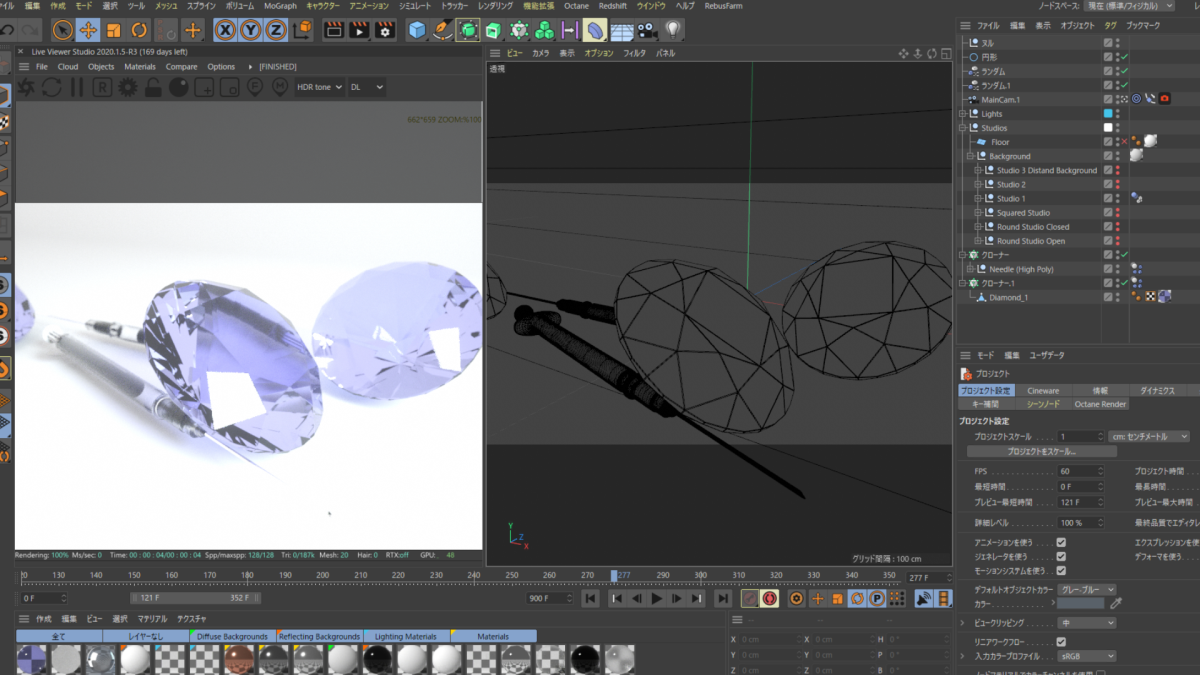Click the light bulb icon
The width and height of the screenshot is (1200, 675).
[x=674, y=30]
